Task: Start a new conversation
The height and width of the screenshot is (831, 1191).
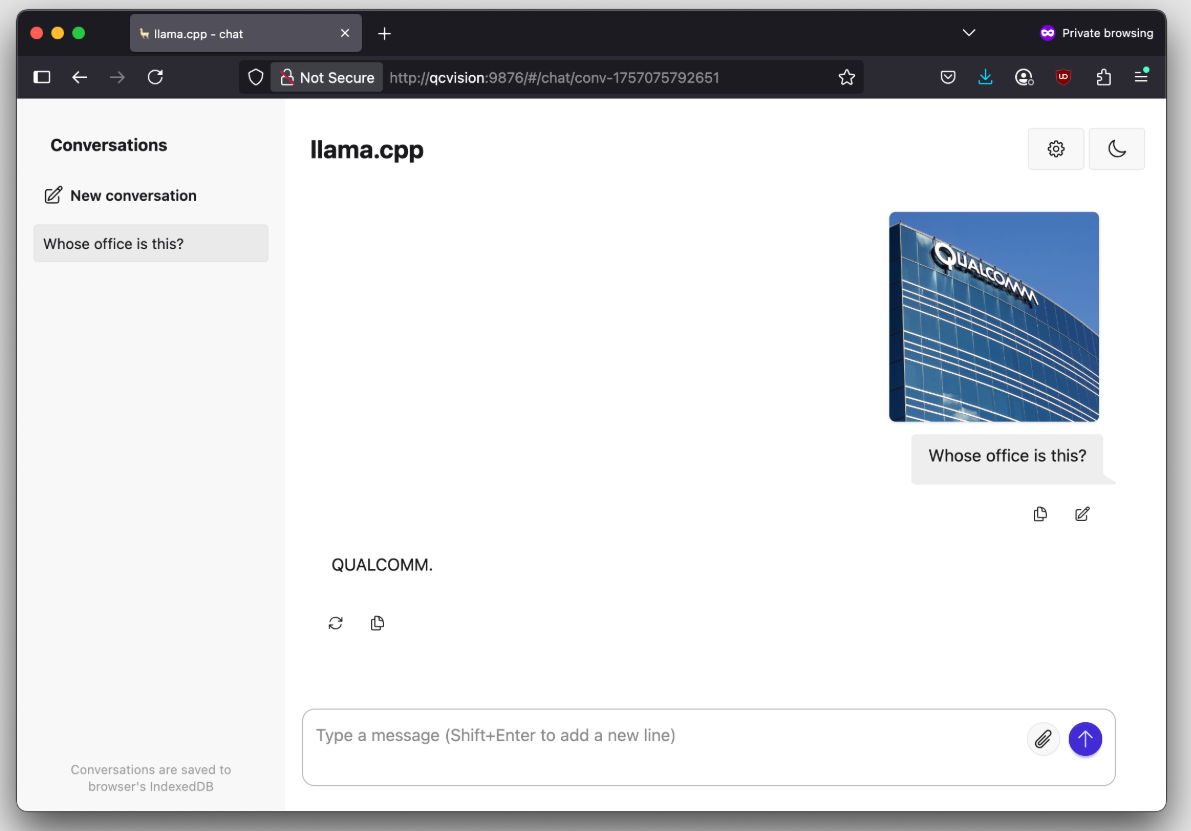Action: point(121,195)
